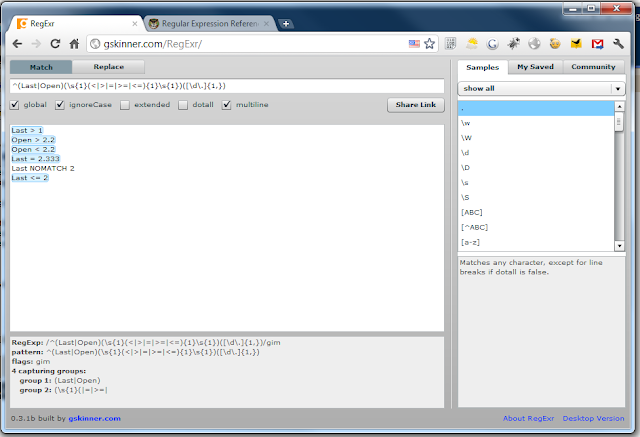Open the About RegExr link
Viewport: 640px width, 437px height.
pyautogui.click(x=528, y=418)
